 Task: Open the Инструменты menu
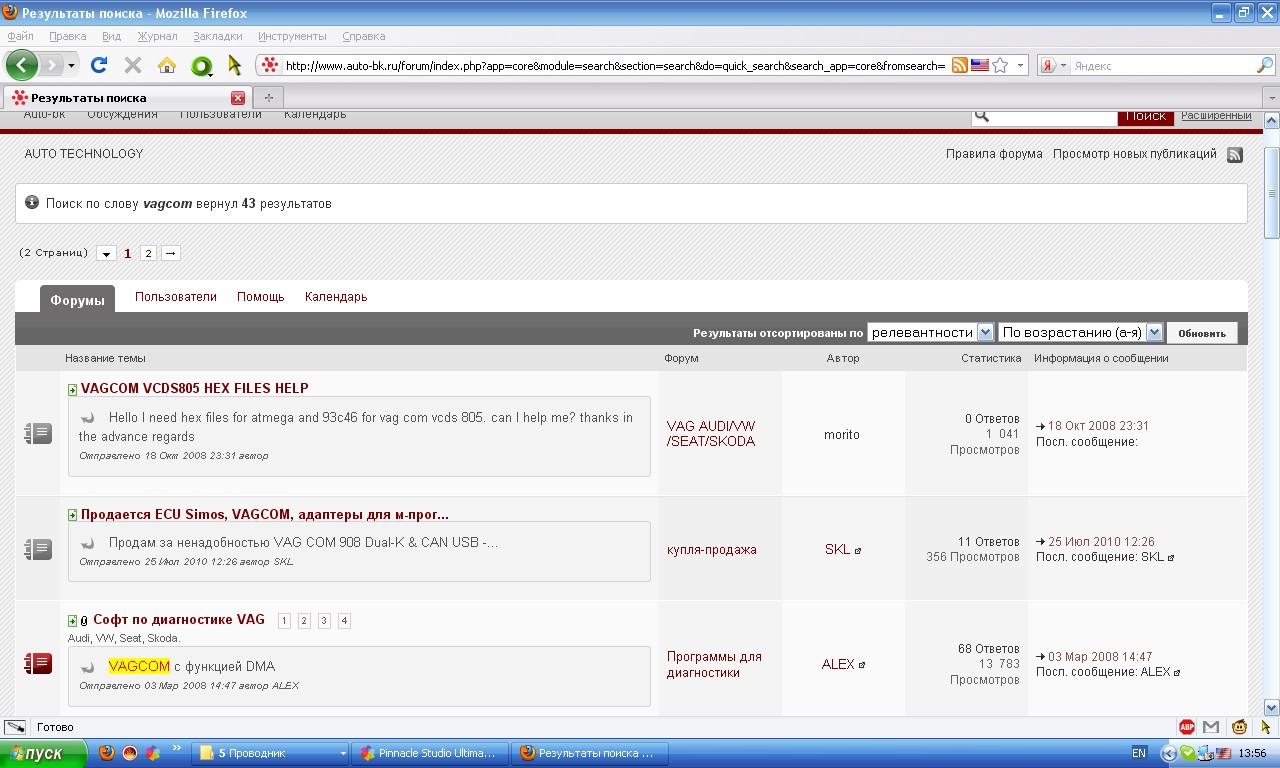tap(292, 36)
